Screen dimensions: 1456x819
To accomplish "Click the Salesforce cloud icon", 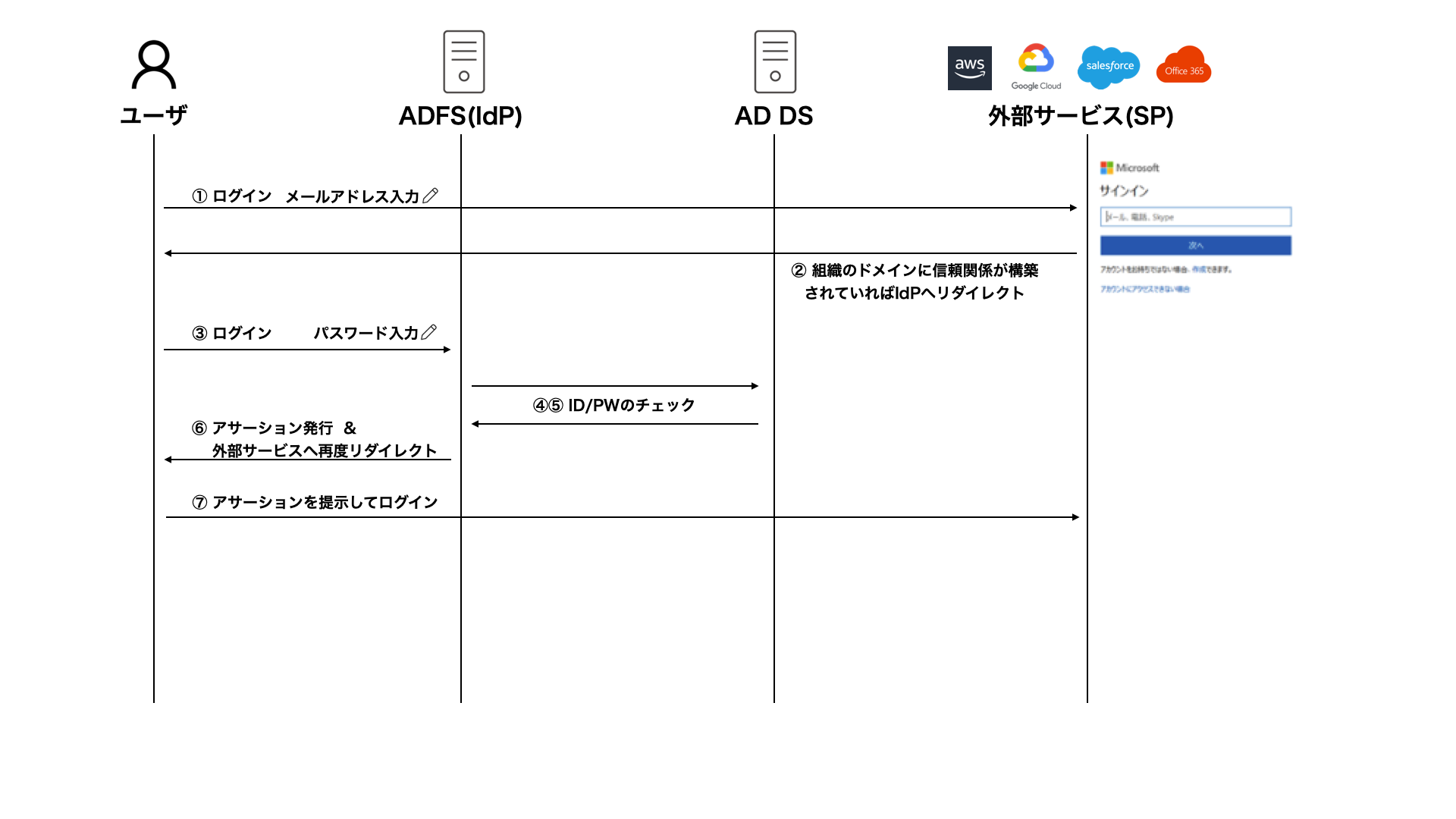I will (1108, 67).
